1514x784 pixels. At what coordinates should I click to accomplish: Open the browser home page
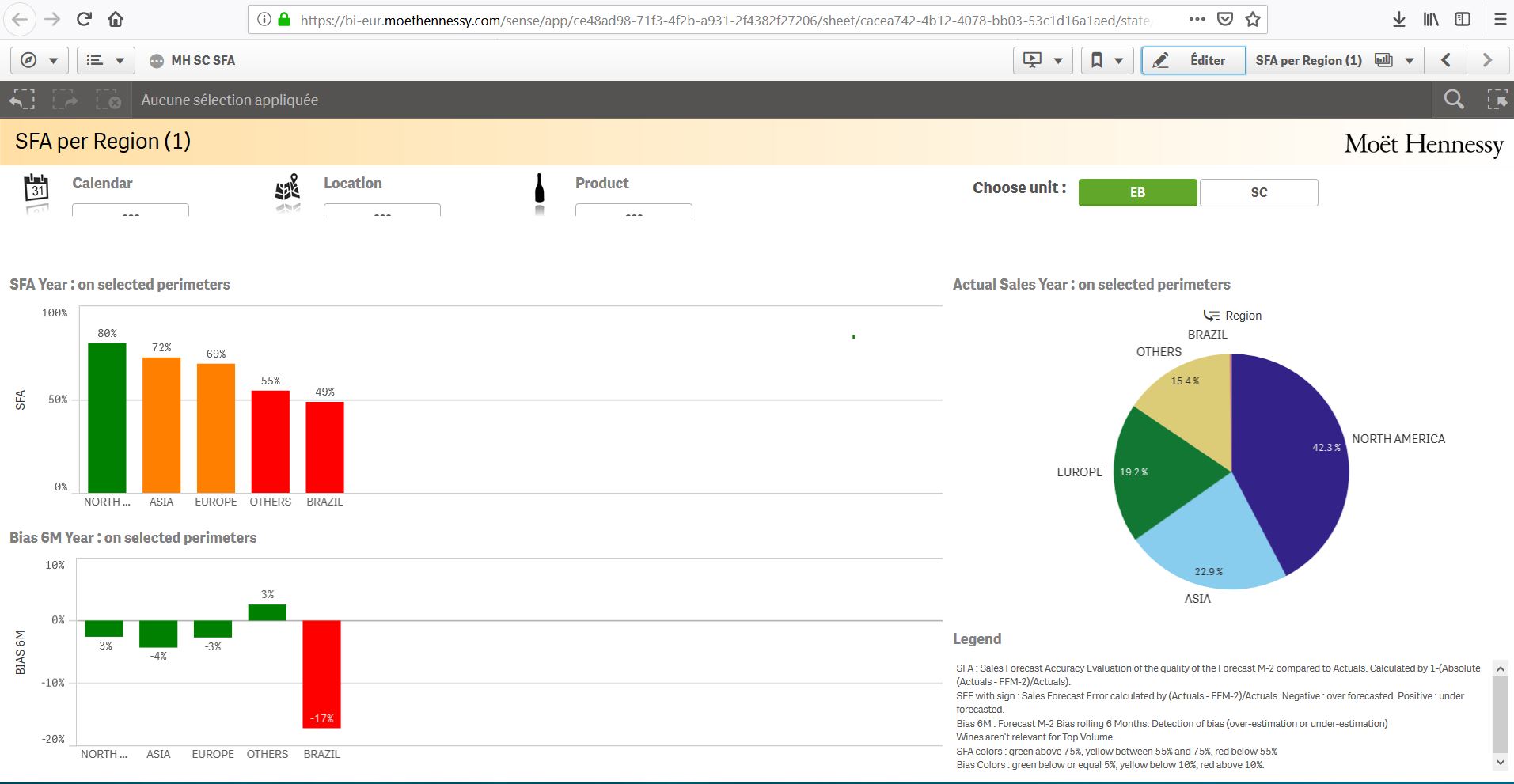tap(116, 19)
